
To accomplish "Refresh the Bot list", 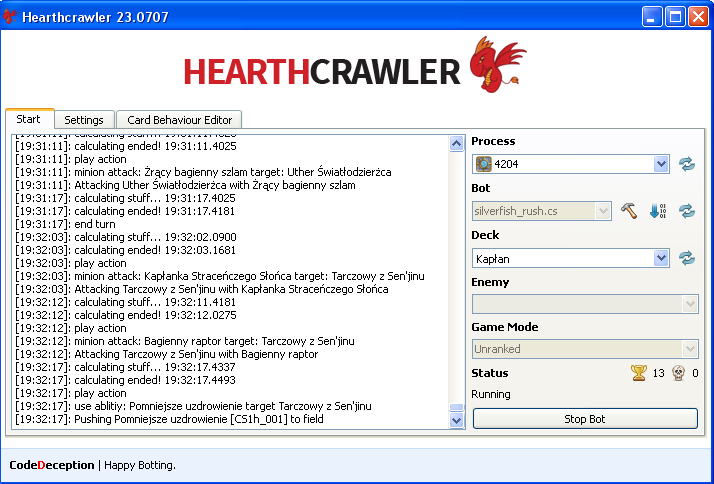I will pos(687,211).
